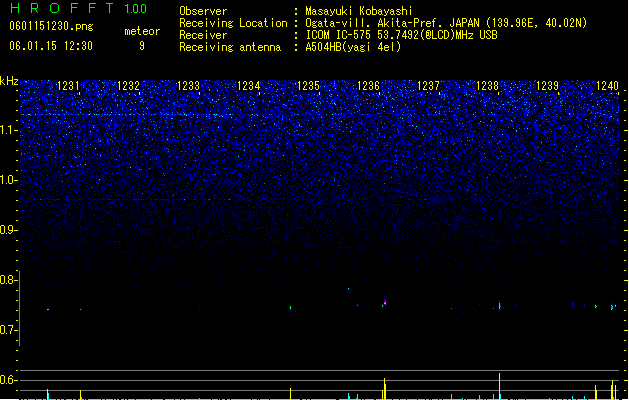The height and width of the screenshot is (400, 629).
Task: Select the 1239 time marker
Action: [548, 86]
